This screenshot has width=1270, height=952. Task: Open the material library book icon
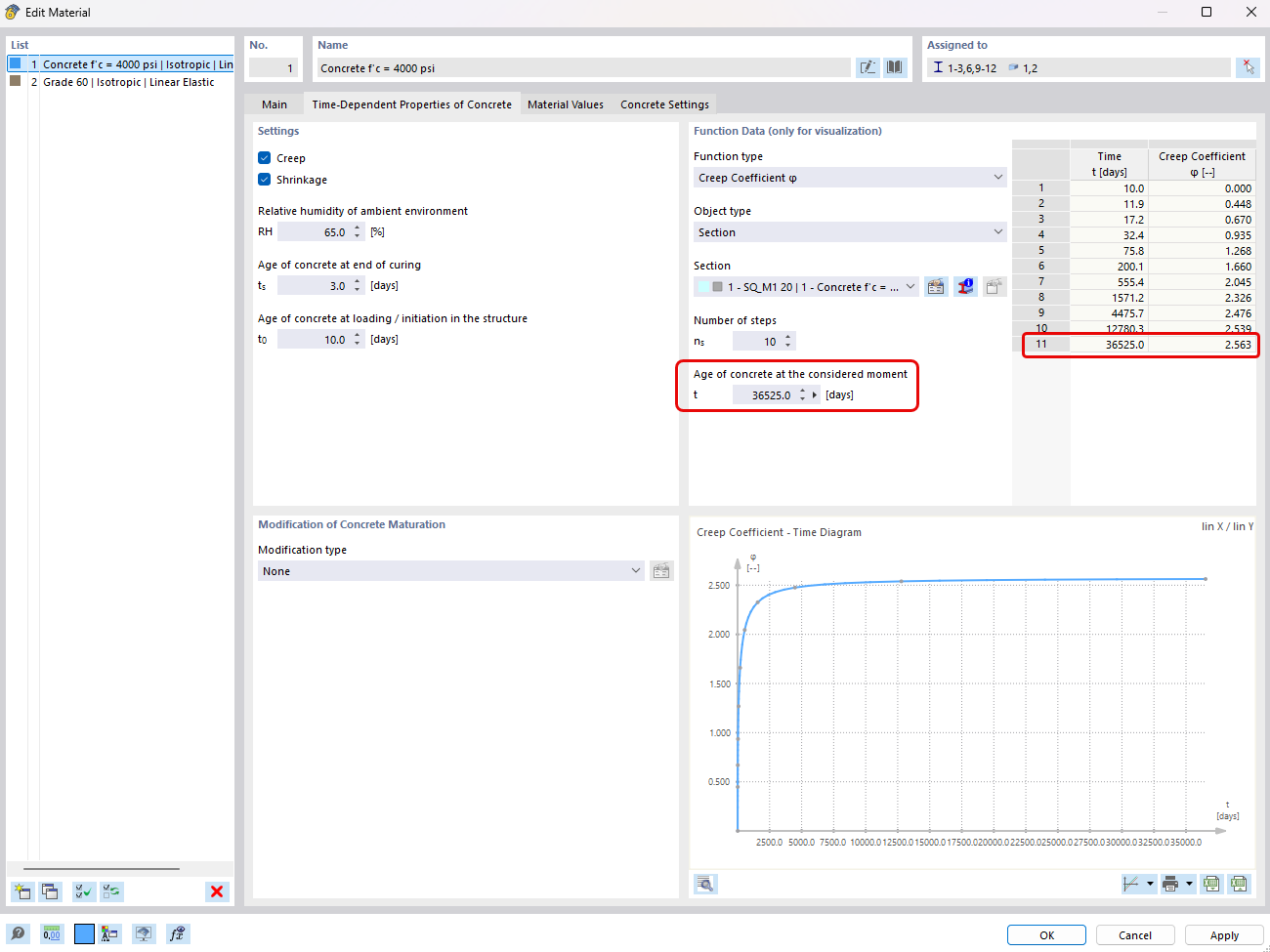[895, 67]
